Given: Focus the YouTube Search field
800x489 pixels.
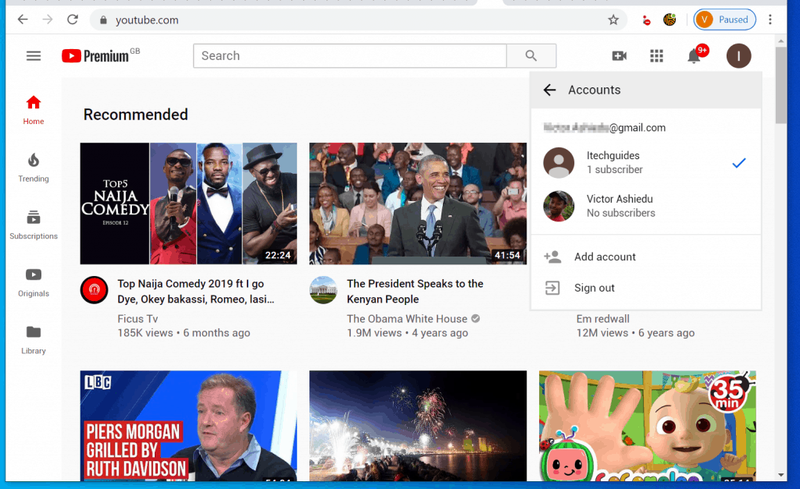Looking at the screenshot, I should click(x=349, y=56).
